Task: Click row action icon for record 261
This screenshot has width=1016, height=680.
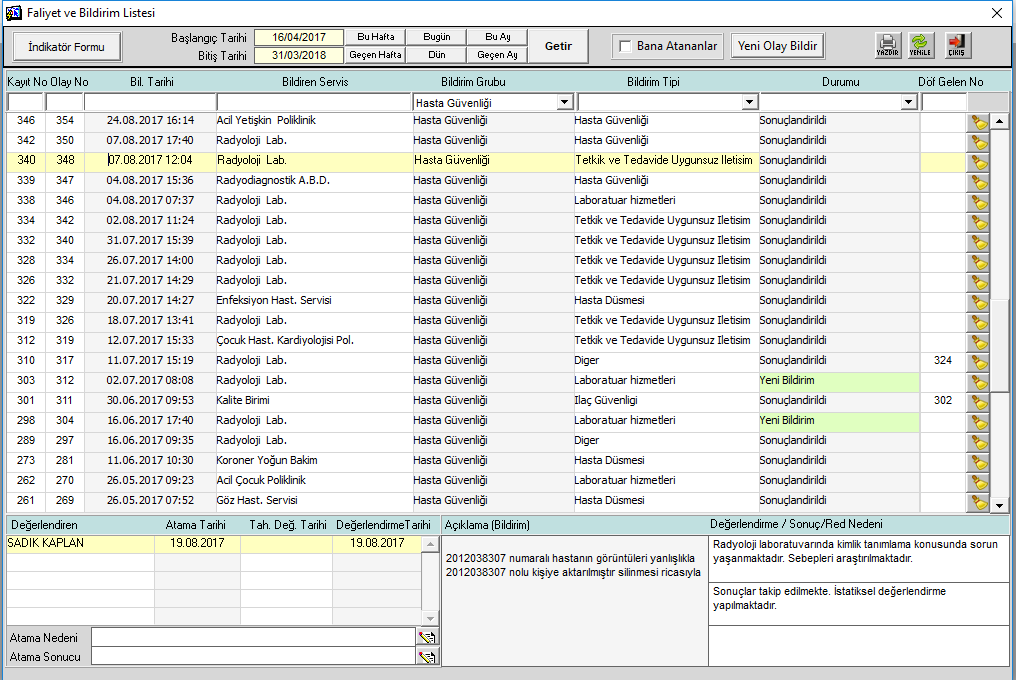Action: [x=979, y=502]
